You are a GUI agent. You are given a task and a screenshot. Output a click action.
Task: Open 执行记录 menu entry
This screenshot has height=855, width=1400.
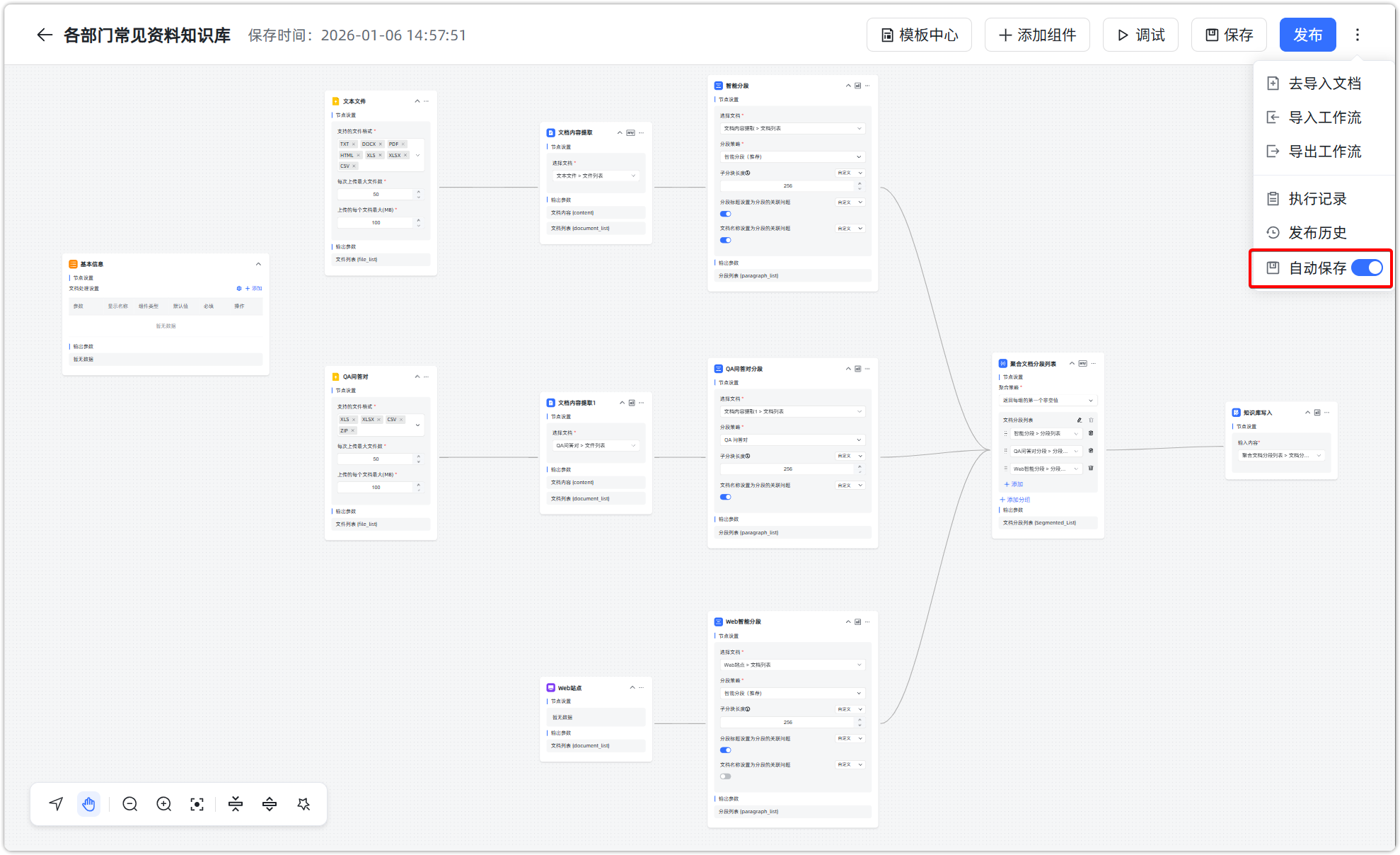point(1317,199)
